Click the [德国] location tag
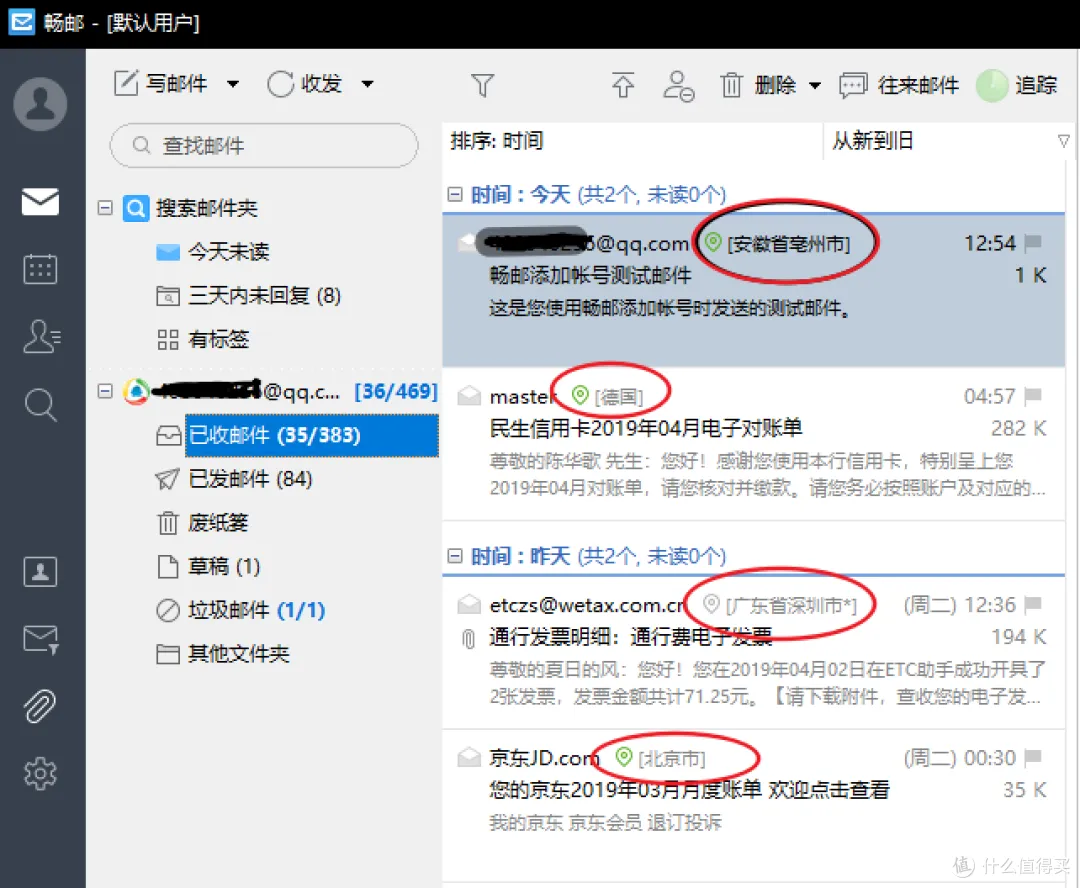1080x888 pixels. tap(608, 396)
